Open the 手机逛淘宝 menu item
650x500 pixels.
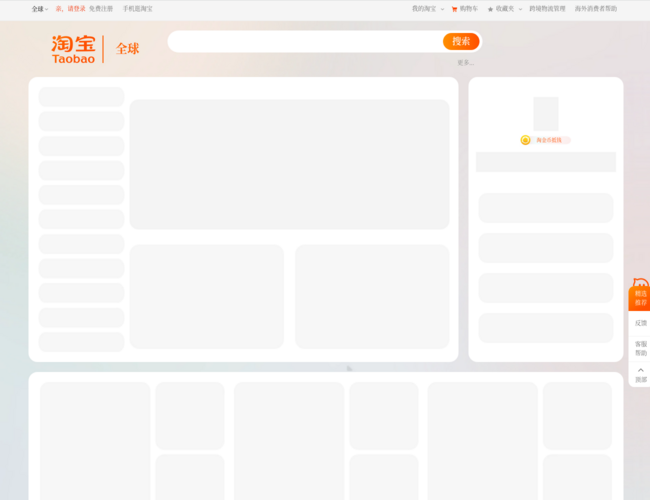[137, 9]
